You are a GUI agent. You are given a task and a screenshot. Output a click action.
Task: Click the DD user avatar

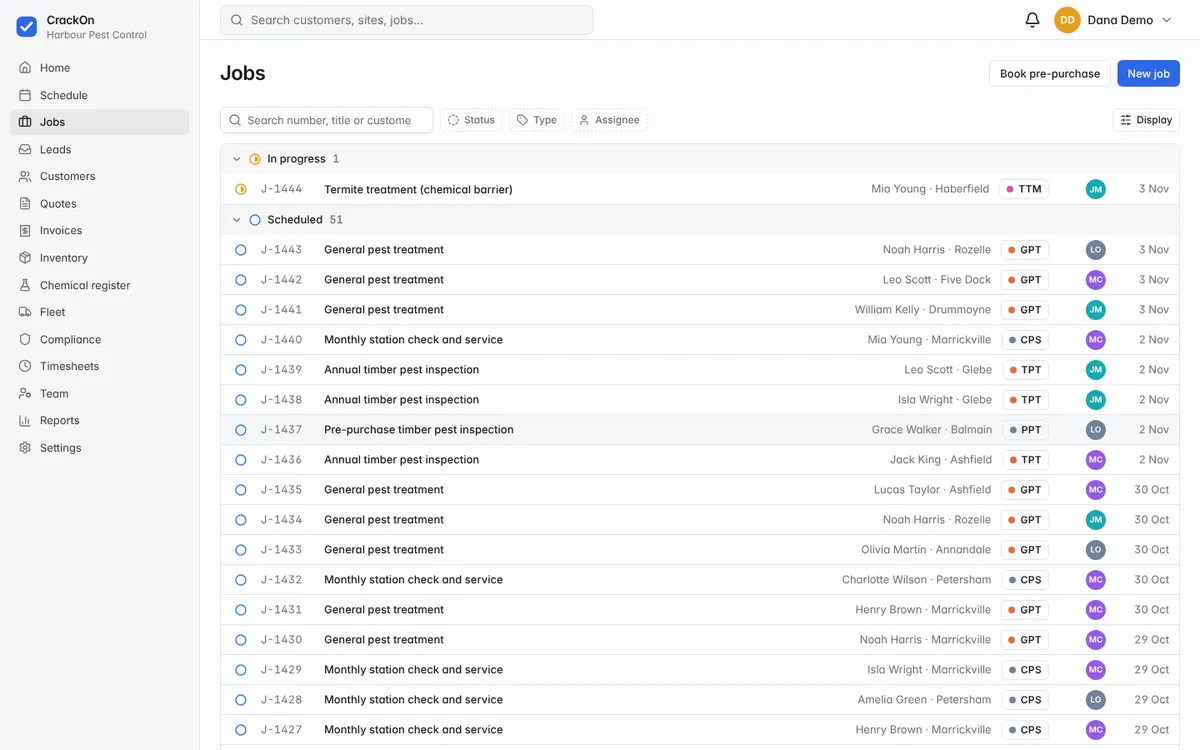(x=1067, y=20)
